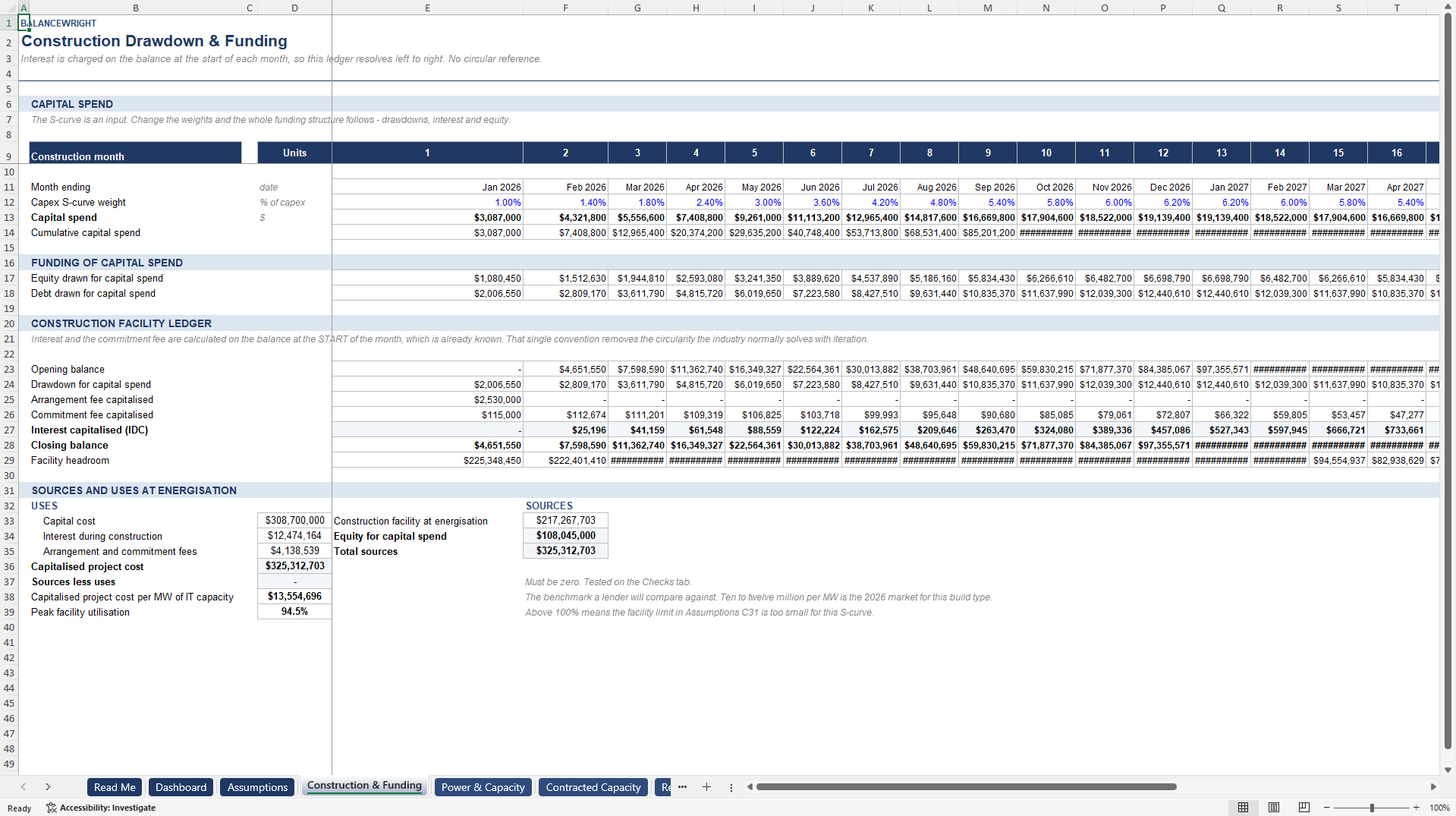Open the Assumptions sheet tab

[257, 787]
